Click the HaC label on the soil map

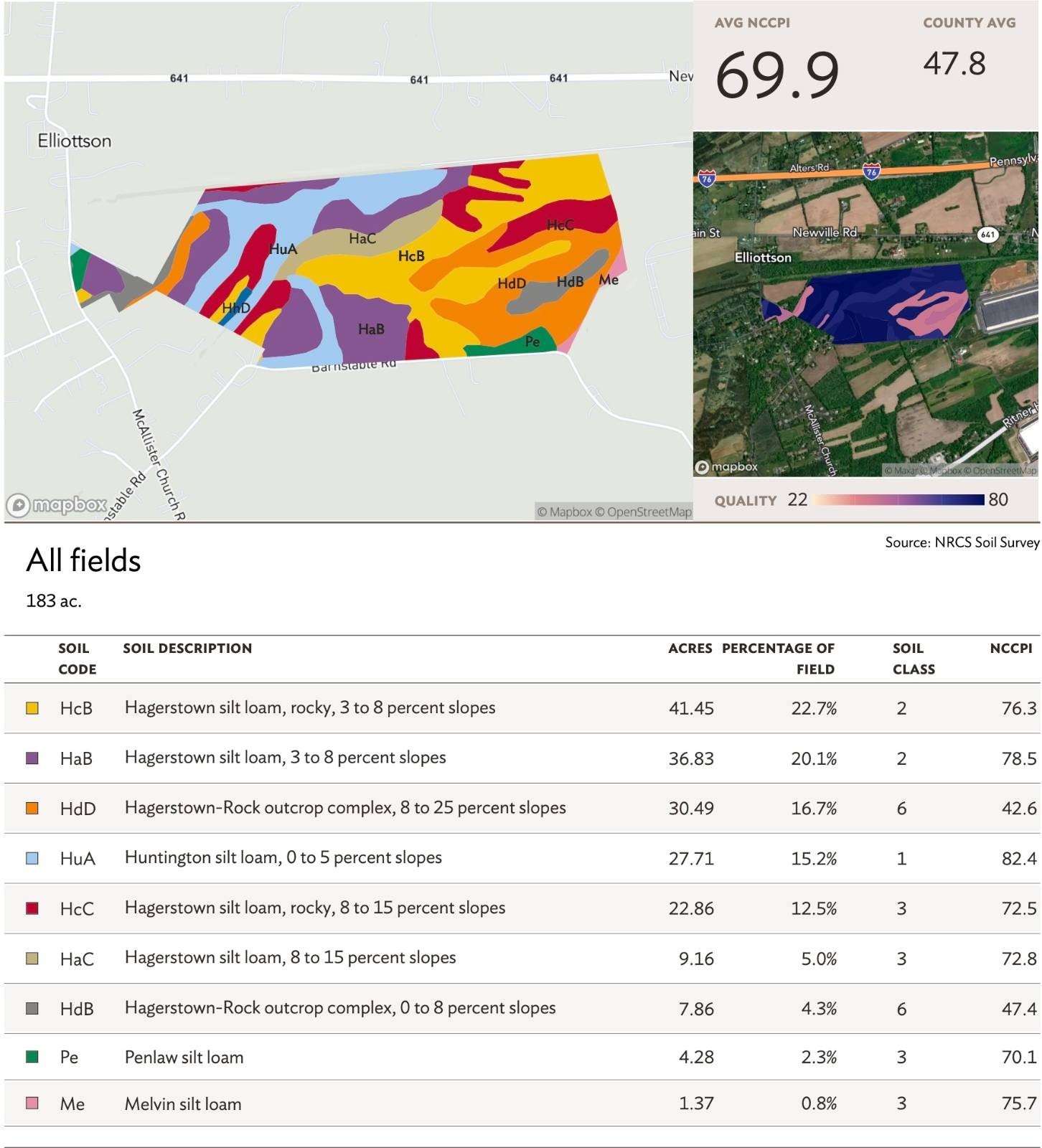[x=362, y=238]
